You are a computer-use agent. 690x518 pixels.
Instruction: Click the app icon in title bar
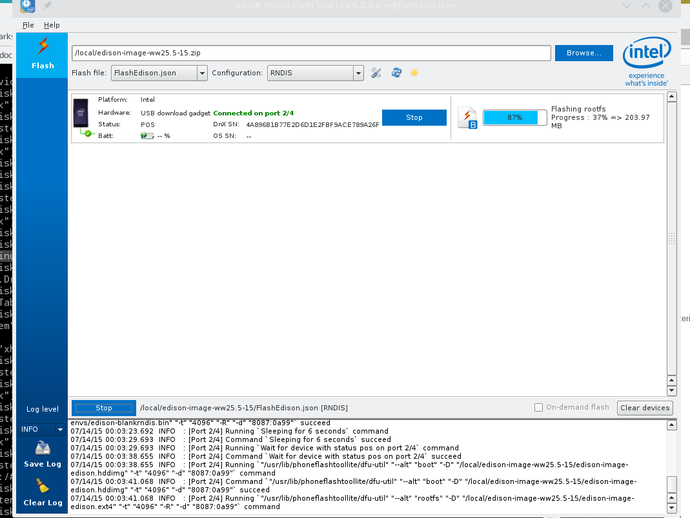click(27, 6)
